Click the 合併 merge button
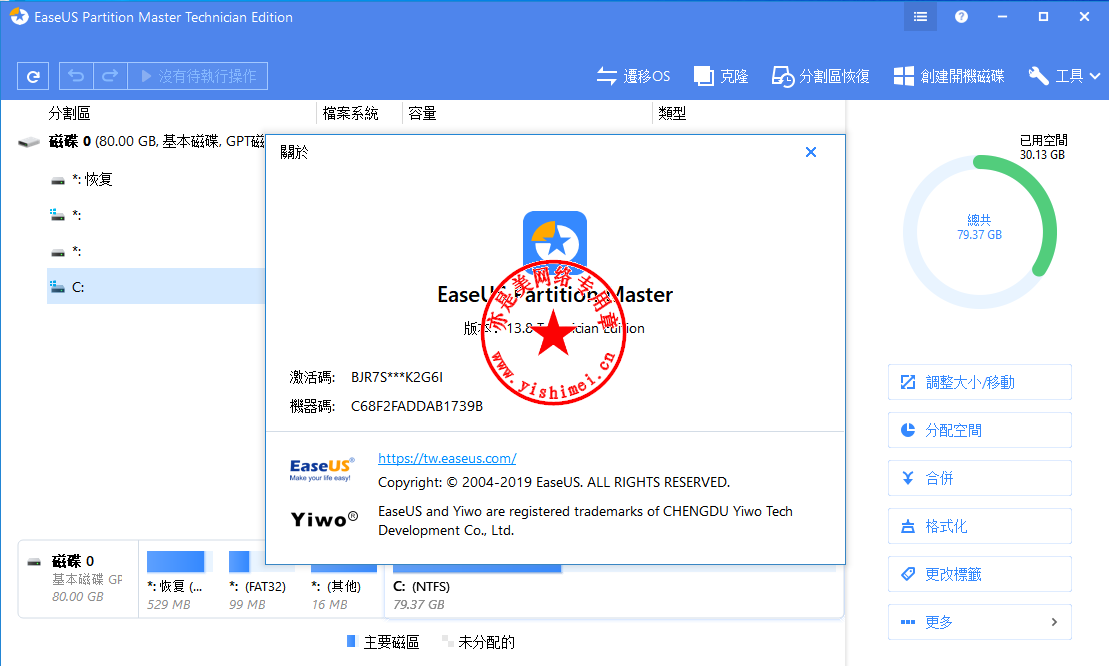 pyautogui.click(x=980, y=479)
